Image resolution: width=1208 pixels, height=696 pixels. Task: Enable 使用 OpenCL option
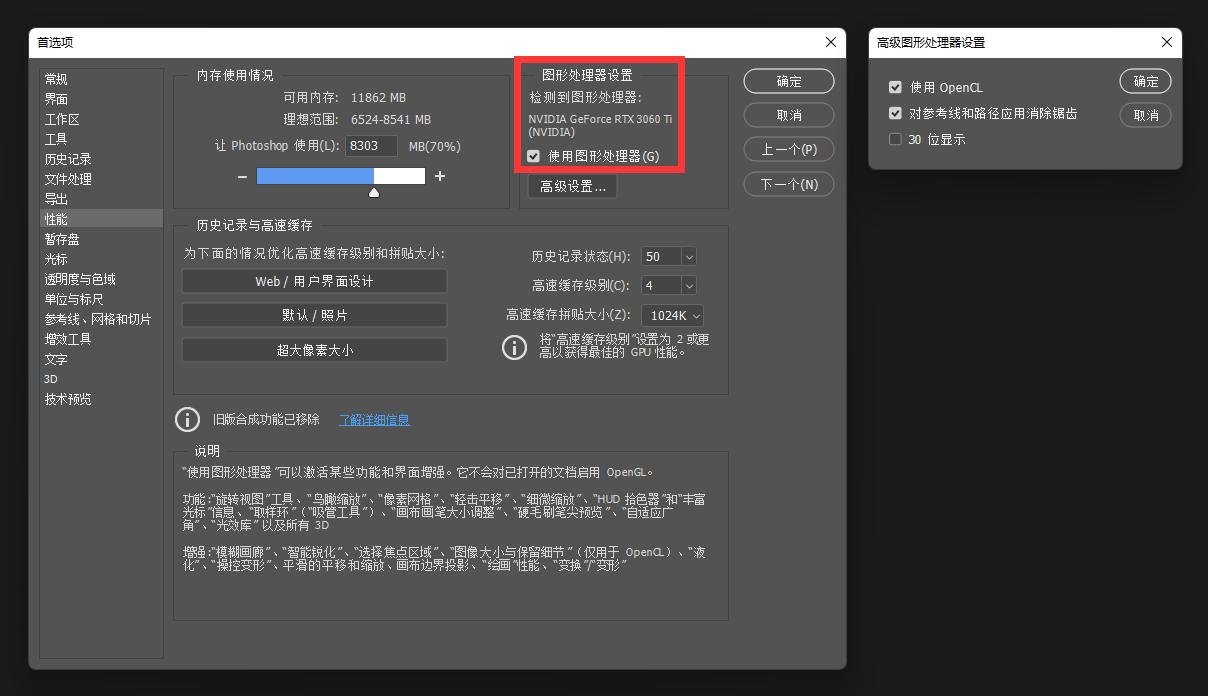coord(895,87)
